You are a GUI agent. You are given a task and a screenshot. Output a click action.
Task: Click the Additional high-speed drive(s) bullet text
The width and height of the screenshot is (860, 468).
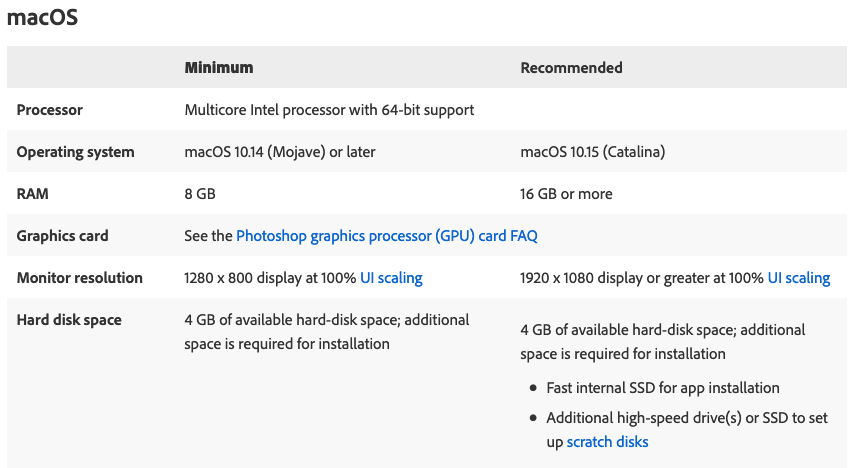coord(686,418)
